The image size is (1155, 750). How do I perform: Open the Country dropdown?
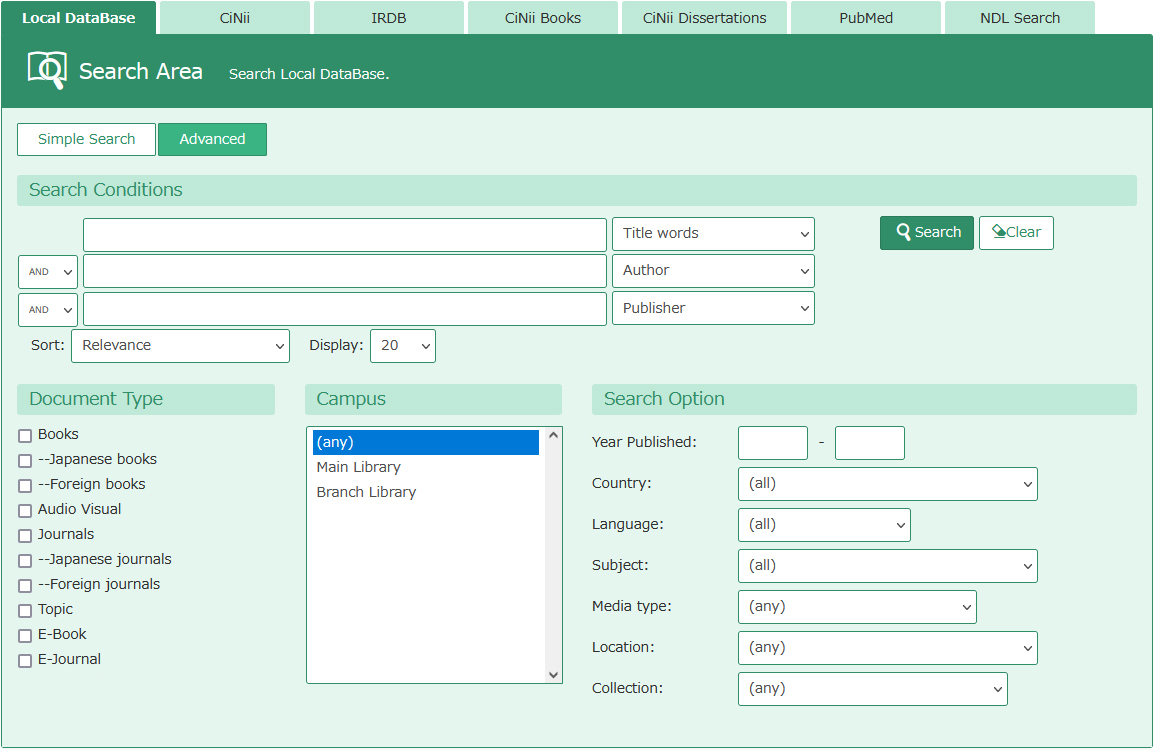[887, 483]
